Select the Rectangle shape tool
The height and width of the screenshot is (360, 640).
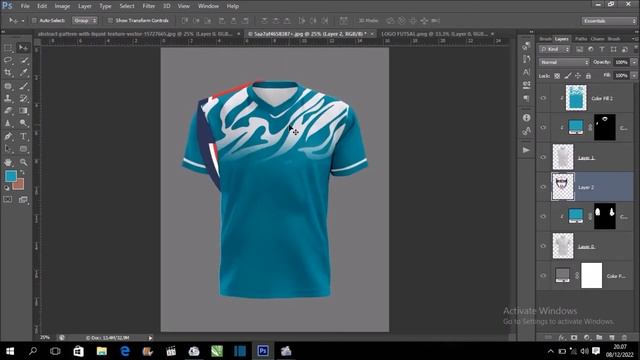tap(23, 149)
